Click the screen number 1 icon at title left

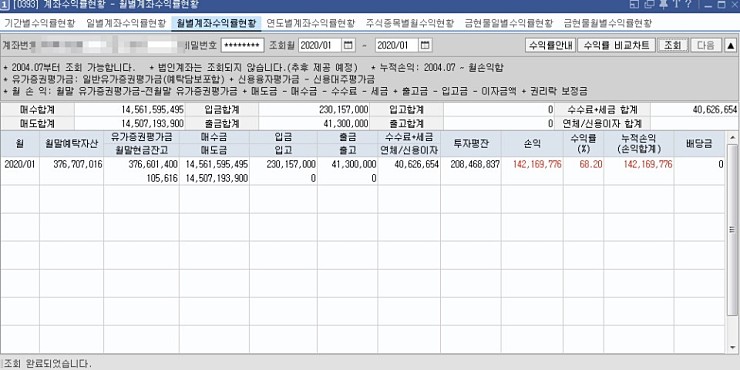(4, 5)
